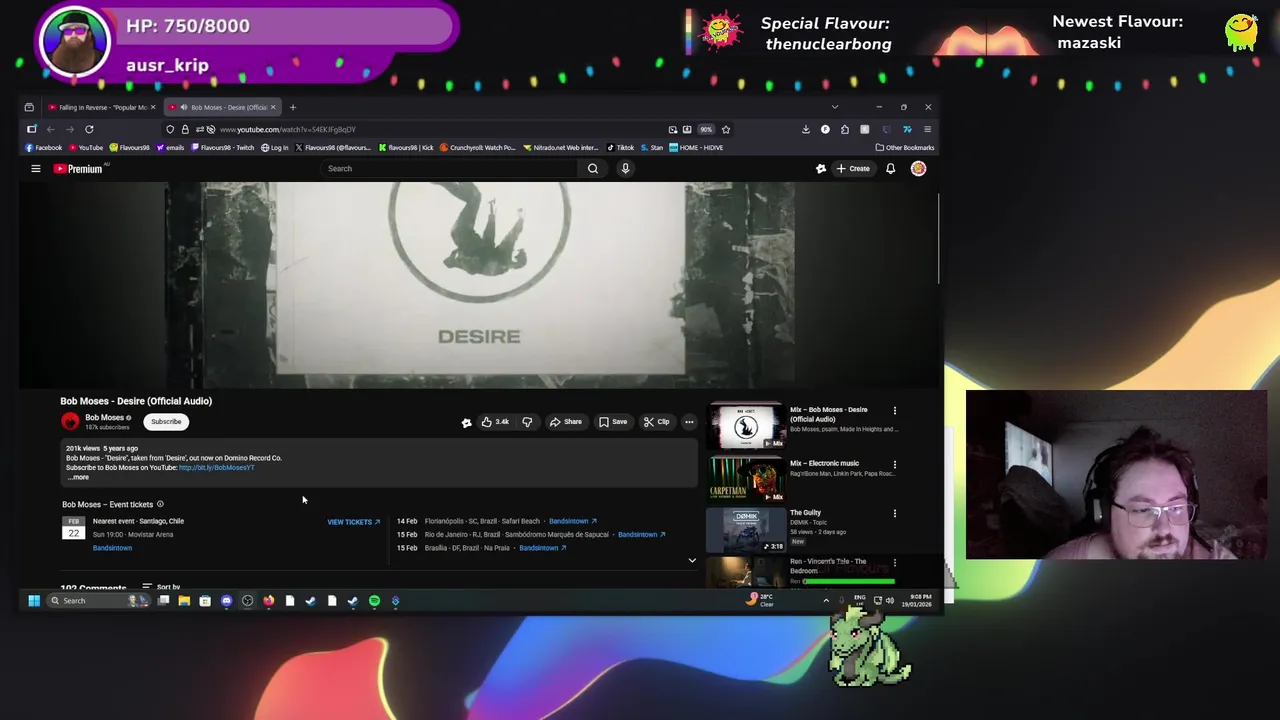This screenshot has width=1280, height=720.
Task: Switch to the Falling In Reverse tab
Action: (x=102, y=107)
